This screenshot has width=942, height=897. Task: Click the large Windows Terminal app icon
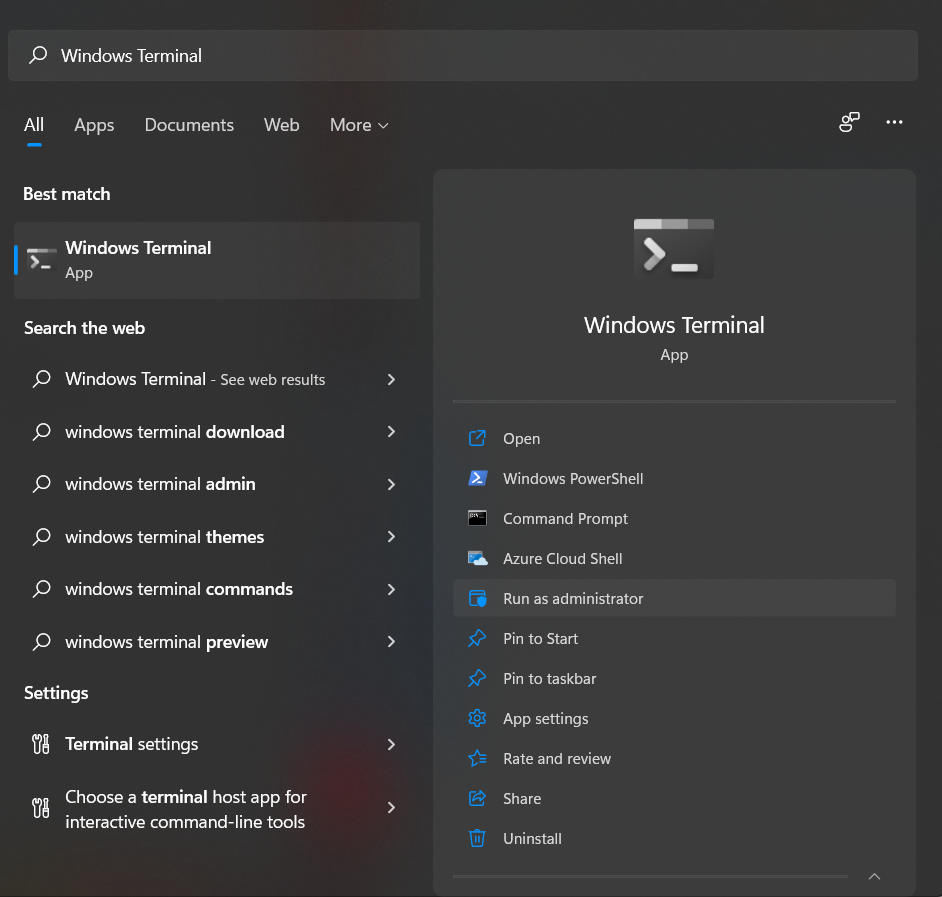click(x=674, y=248)
